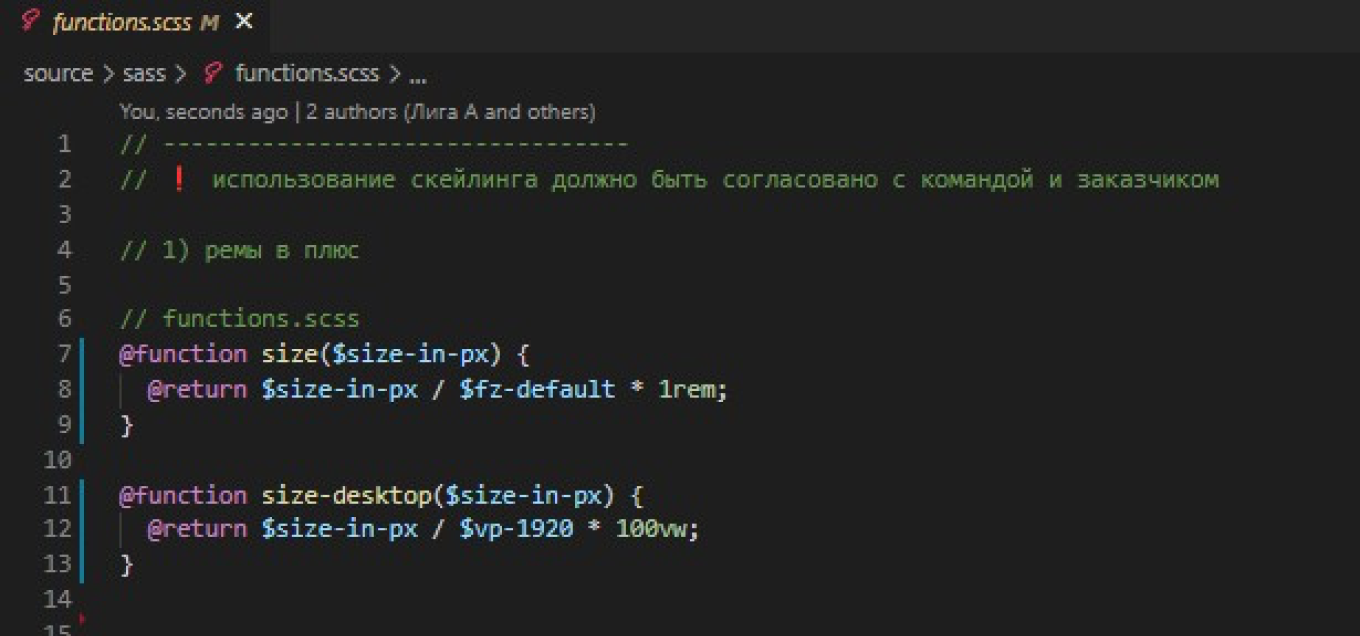Click line number 14 in the gutter
Image resolution: width=1360 pixels, height=636 pixels.
click(58, 600)
